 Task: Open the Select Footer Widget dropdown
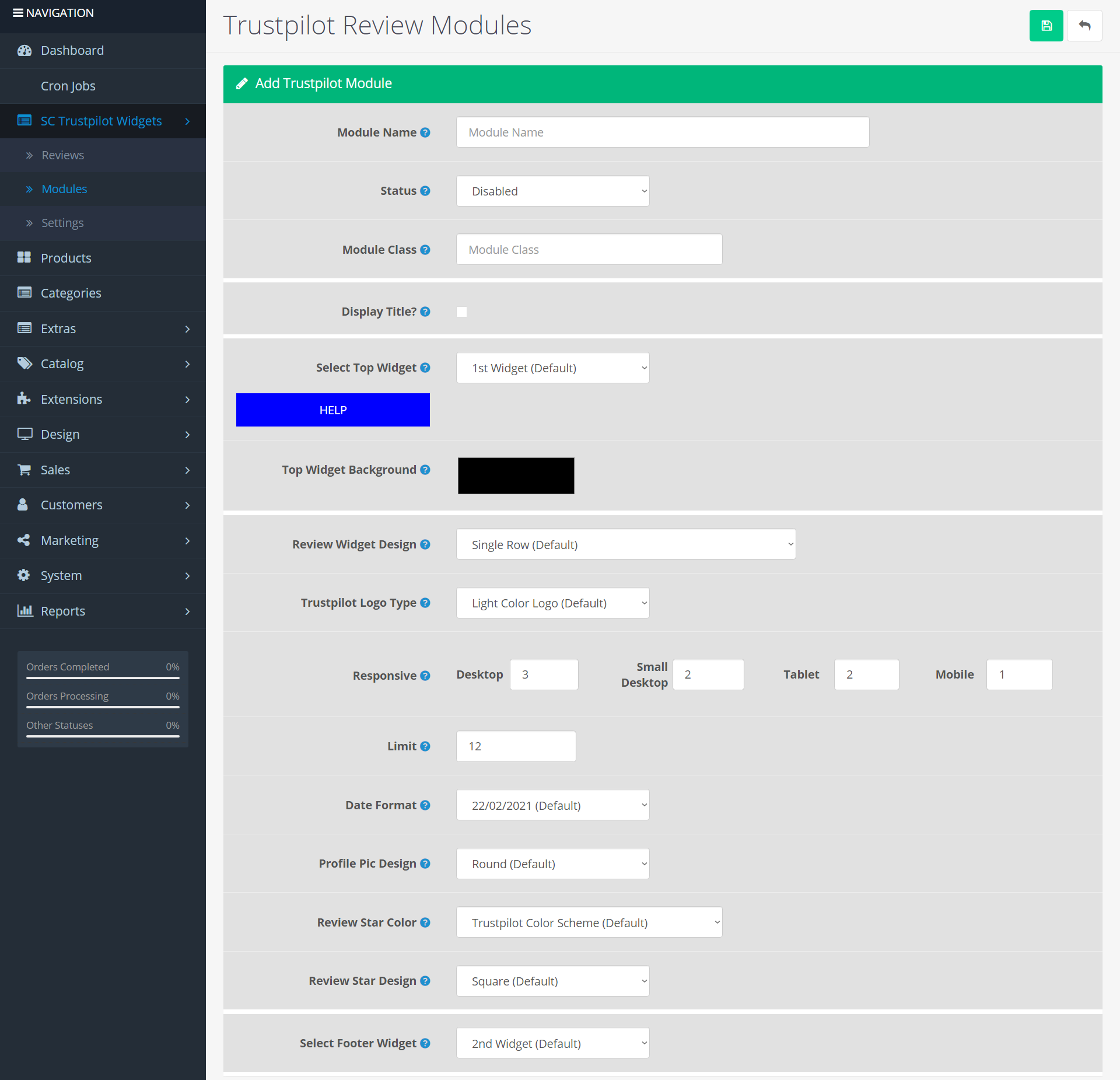552,1043
